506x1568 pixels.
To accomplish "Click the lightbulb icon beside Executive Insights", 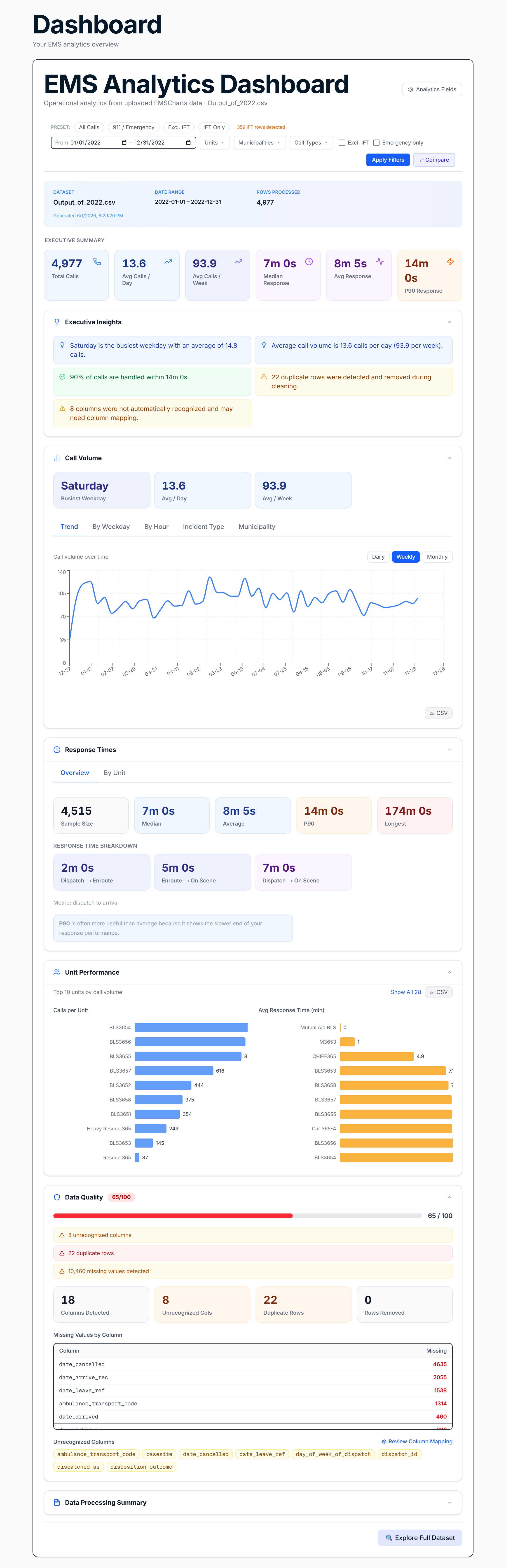I will click(x=57, y=322).
